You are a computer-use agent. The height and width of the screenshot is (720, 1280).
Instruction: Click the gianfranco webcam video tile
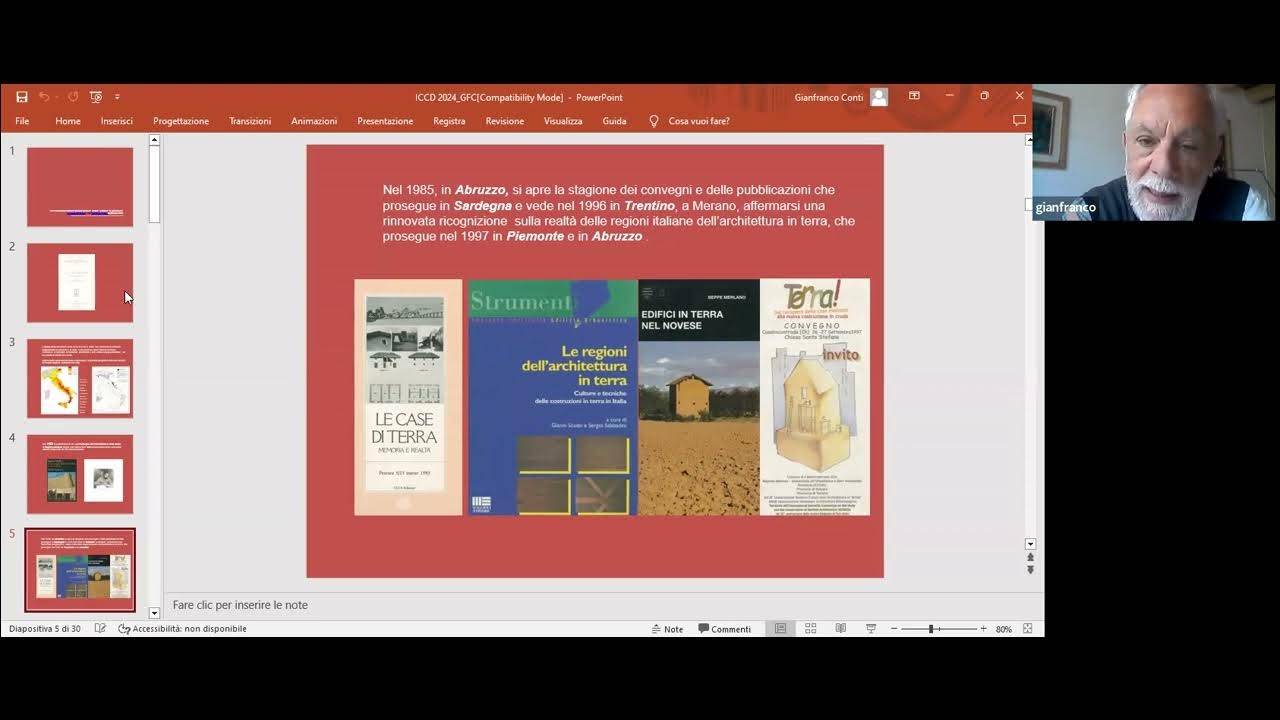pyautogui.click(x=1154, y=152)
